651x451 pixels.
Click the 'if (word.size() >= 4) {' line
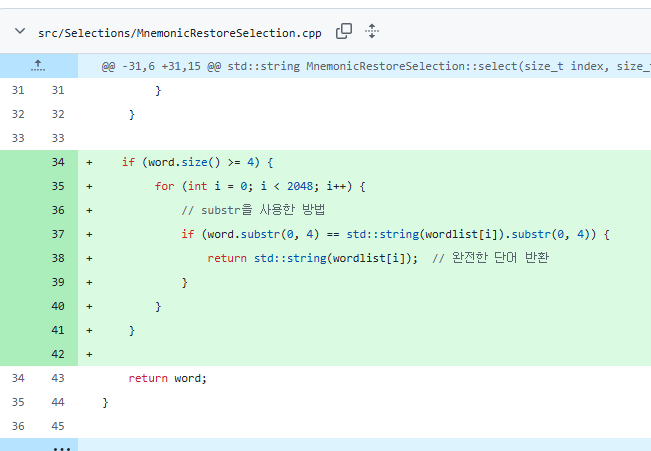[198, 162]
